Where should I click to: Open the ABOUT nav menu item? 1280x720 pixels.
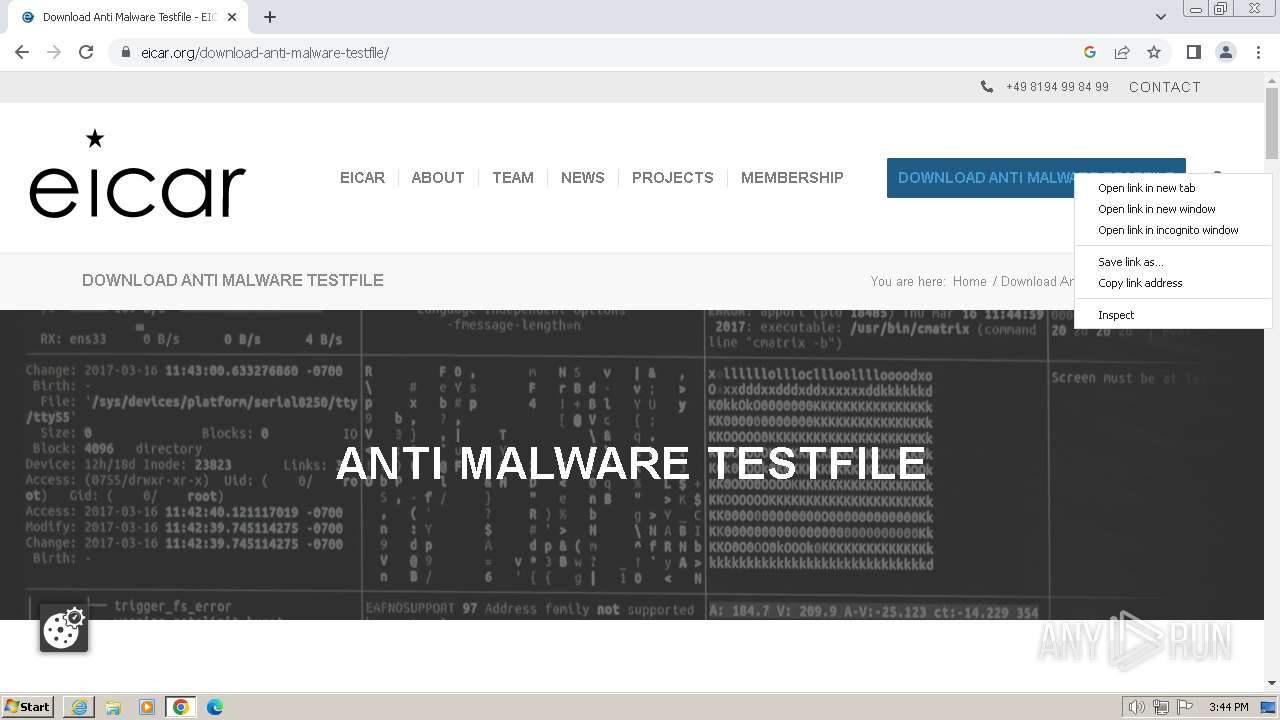coord(438,178)
